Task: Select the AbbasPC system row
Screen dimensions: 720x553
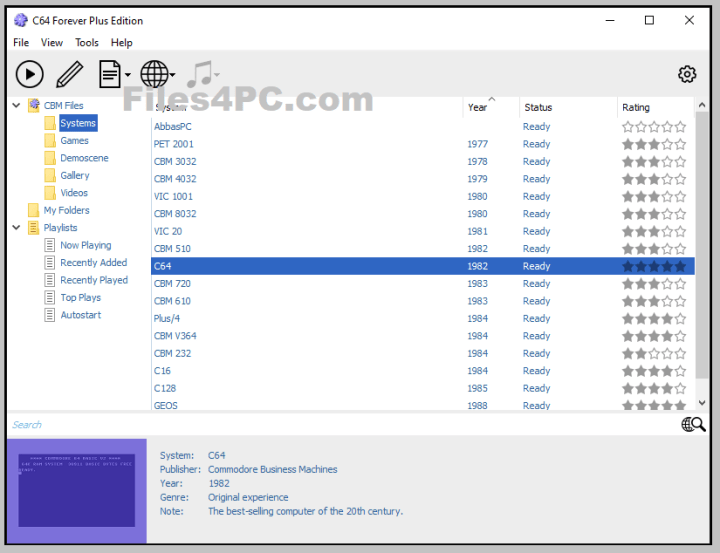Action: click(422, 127)
